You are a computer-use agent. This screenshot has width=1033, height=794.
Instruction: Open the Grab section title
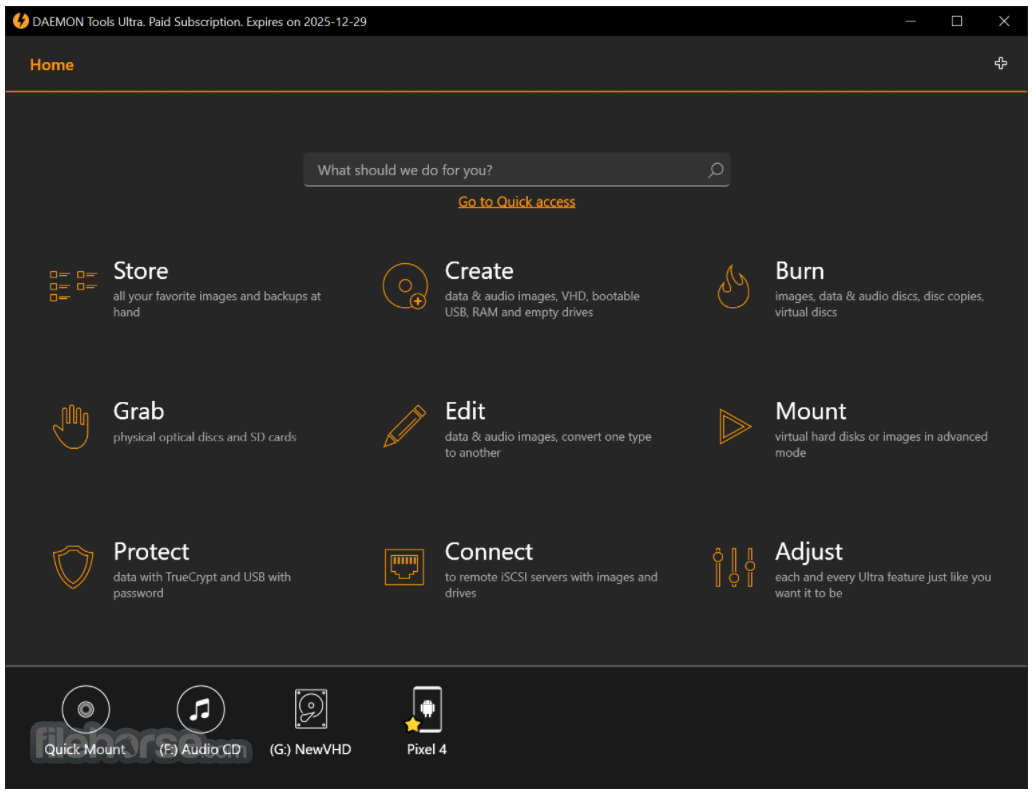(x=138, y=411)
